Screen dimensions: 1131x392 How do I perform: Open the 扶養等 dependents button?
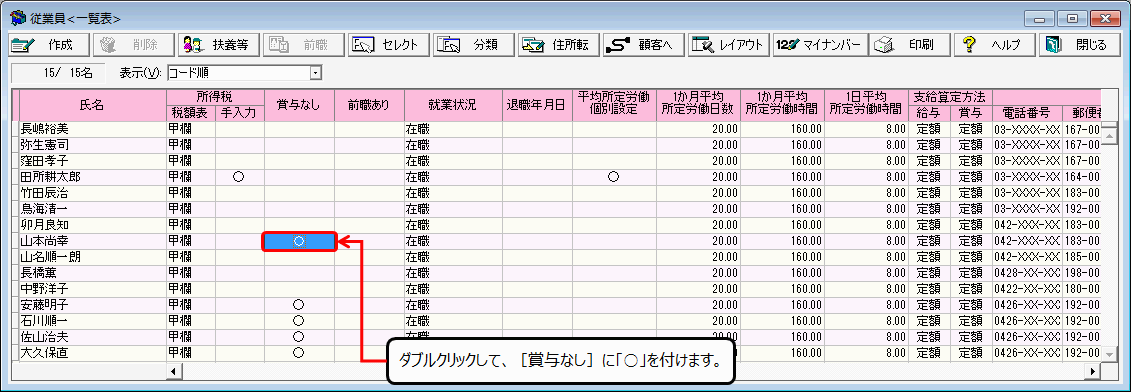219,45
